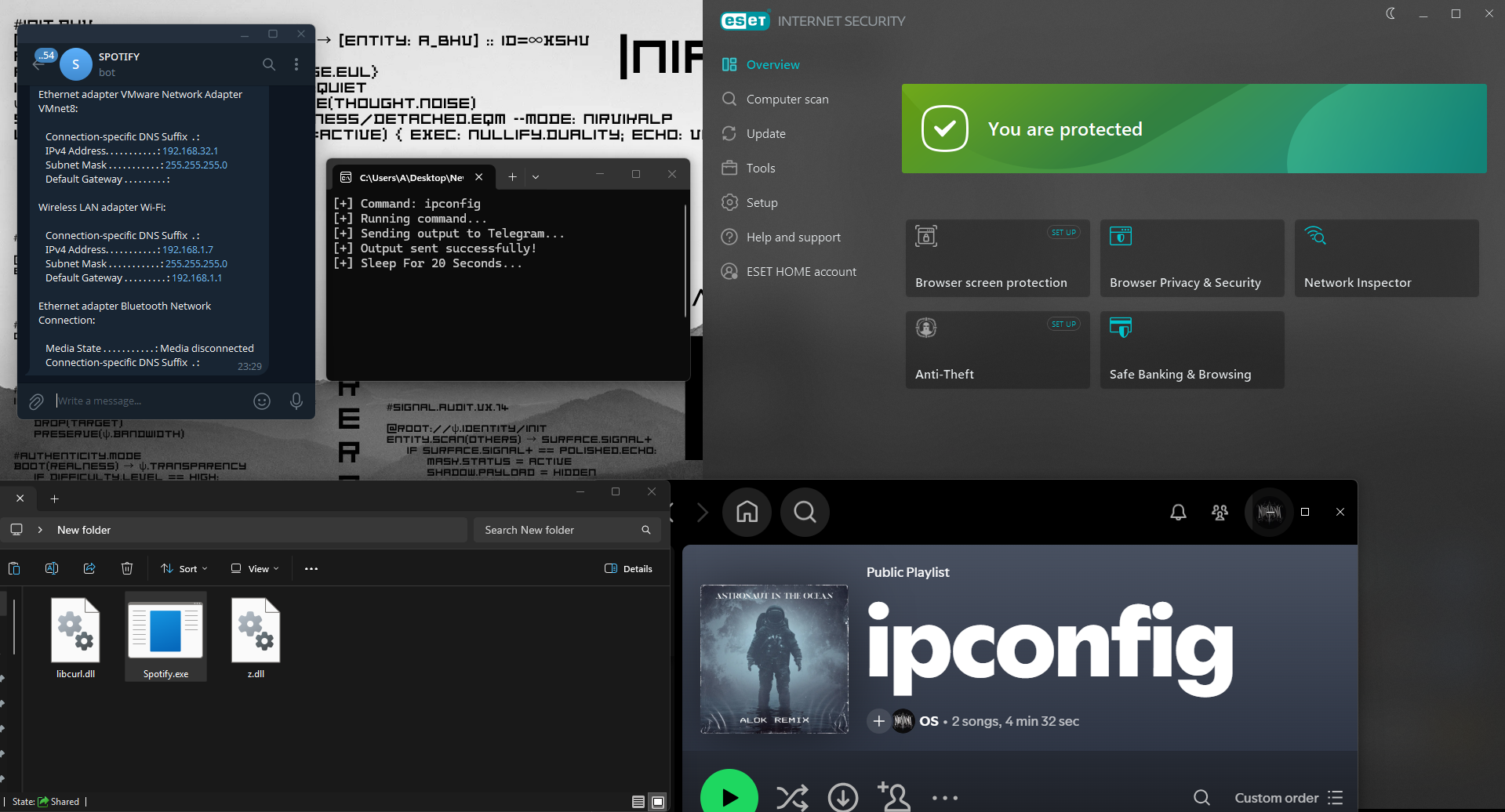
Task: Click SET UP badge on Browser screen protection
Action: (x=1063, y=232)
